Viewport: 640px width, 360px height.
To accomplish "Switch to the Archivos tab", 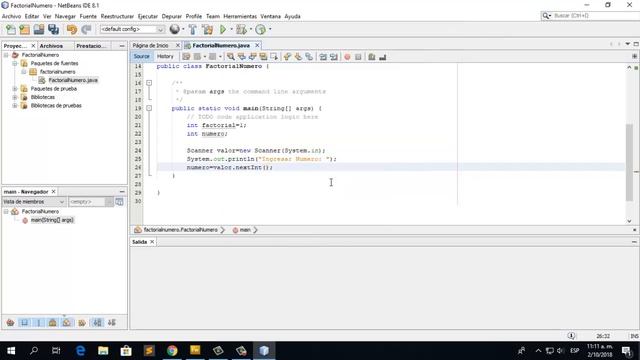I will 51,46.
